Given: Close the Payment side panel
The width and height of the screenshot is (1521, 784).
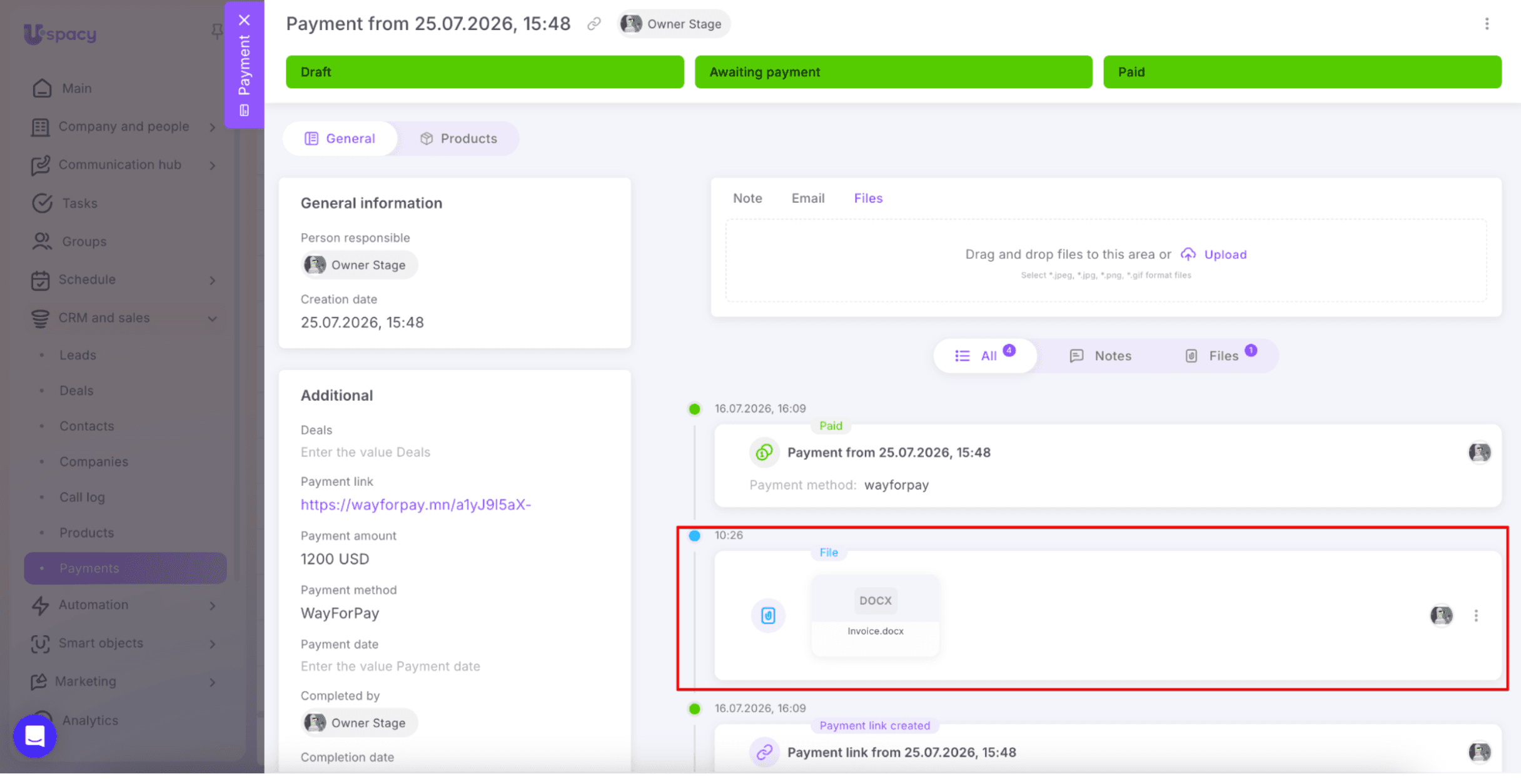Looking at the screenshot, I should pyautogui.click(x=244, y=20).
